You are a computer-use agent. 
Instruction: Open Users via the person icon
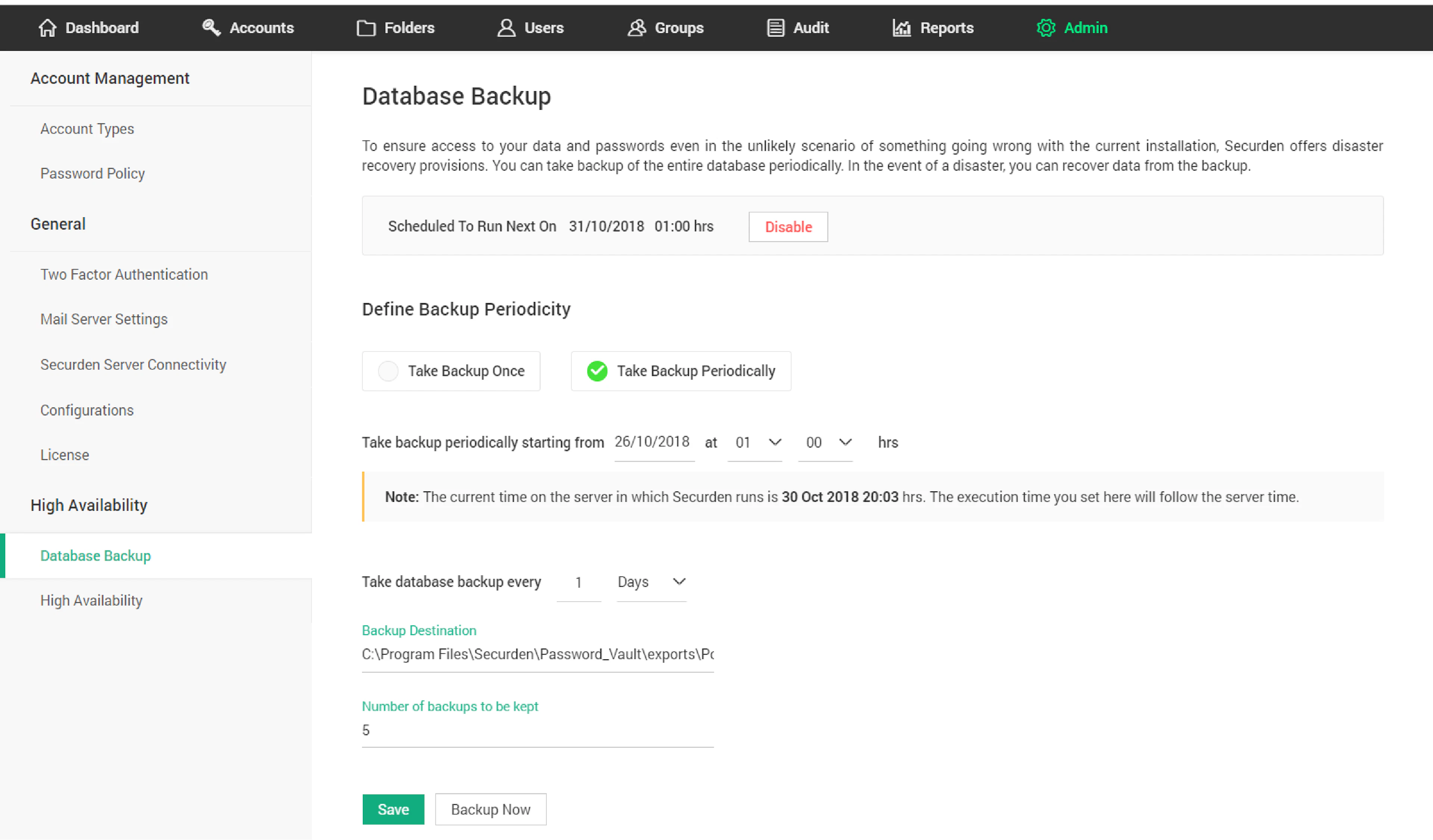click(505, 27)
